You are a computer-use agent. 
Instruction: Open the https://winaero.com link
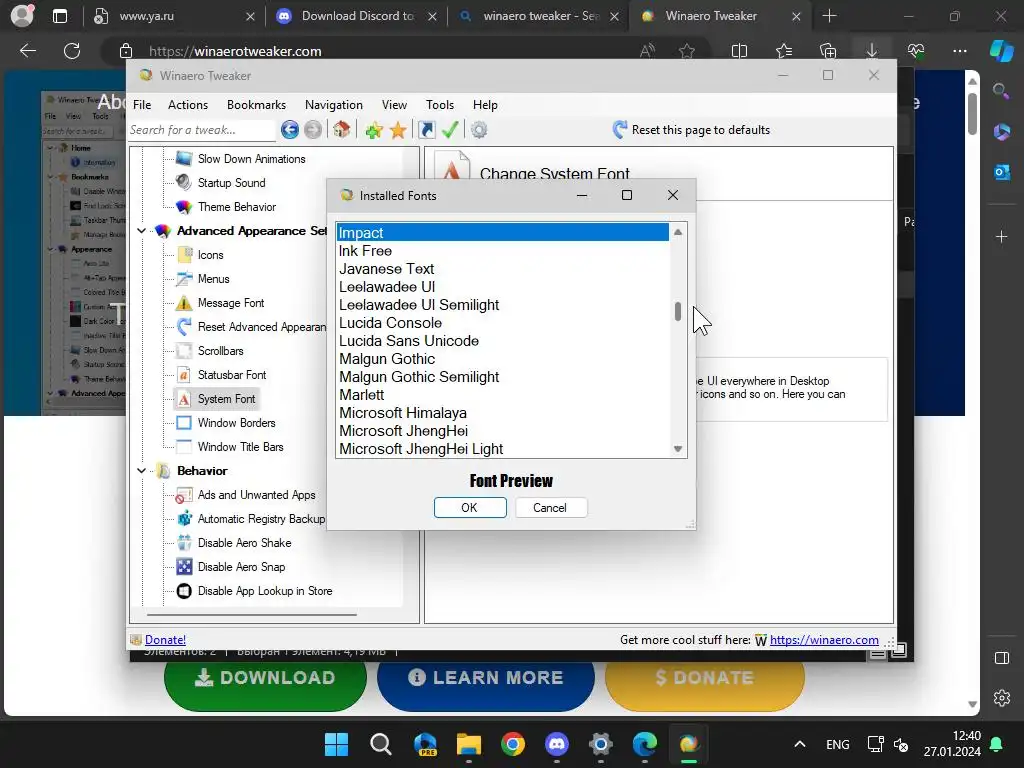pos(824,640)
